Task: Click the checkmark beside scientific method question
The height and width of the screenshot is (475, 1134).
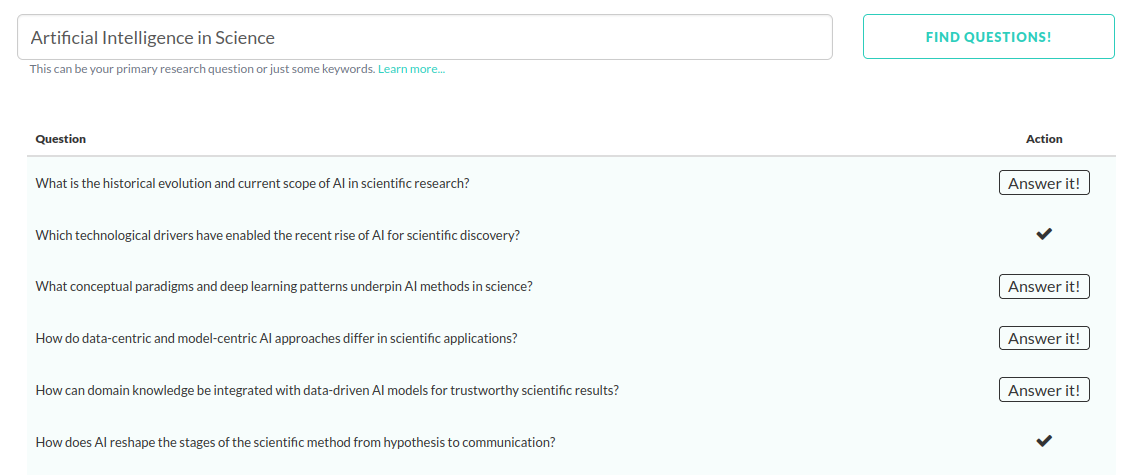Action: [1044, 441]
